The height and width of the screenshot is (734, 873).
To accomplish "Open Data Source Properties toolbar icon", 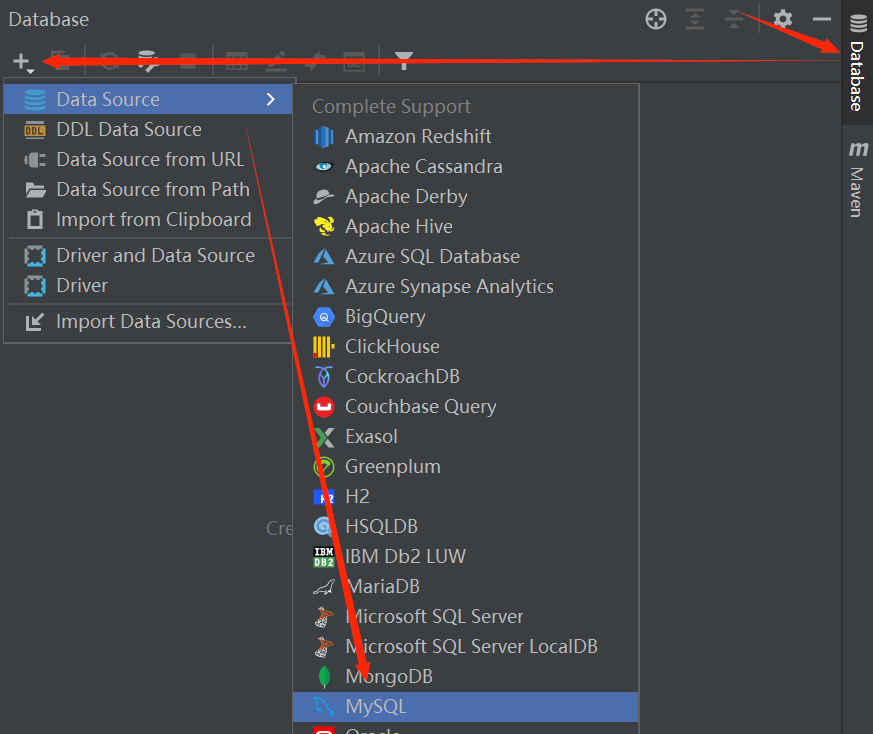I will coord(148,61).
